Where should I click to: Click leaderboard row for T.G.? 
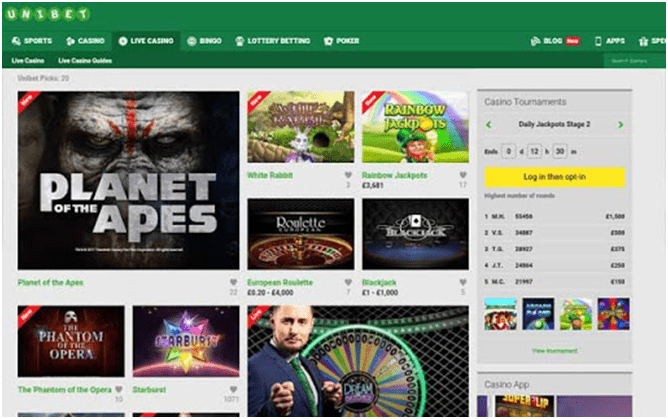(555, 249)
